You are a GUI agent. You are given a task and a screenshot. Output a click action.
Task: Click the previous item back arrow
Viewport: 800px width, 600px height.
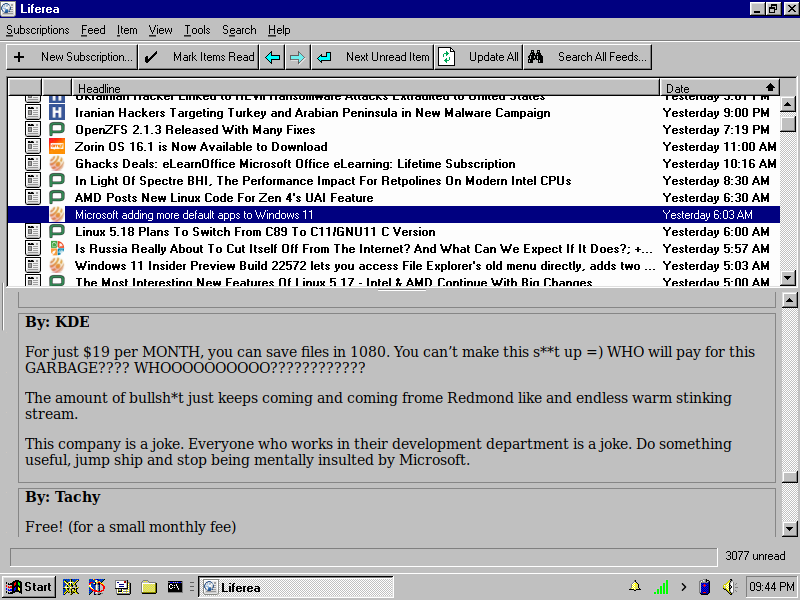[272, 57]
